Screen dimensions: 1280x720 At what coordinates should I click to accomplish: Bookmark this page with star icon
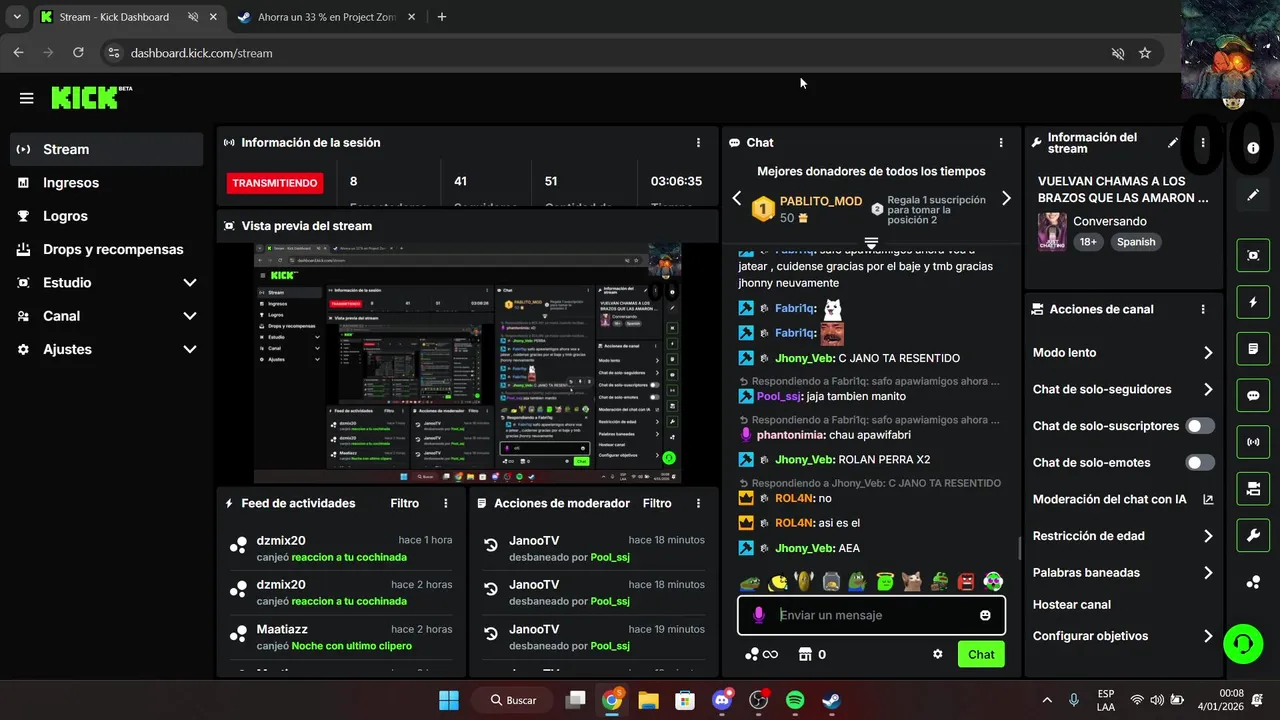pyautogui.click(x=1145, y=53)
